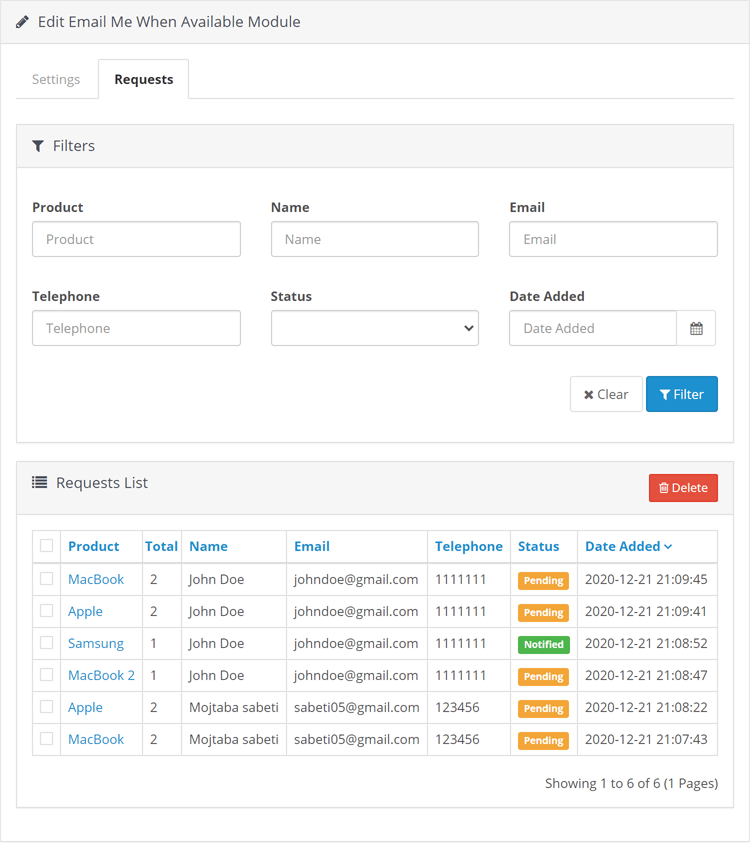This screenshot has height=843, width=750.
Task: Click date 2020-12-21 21:08:52
Action: tap(646, 644)
